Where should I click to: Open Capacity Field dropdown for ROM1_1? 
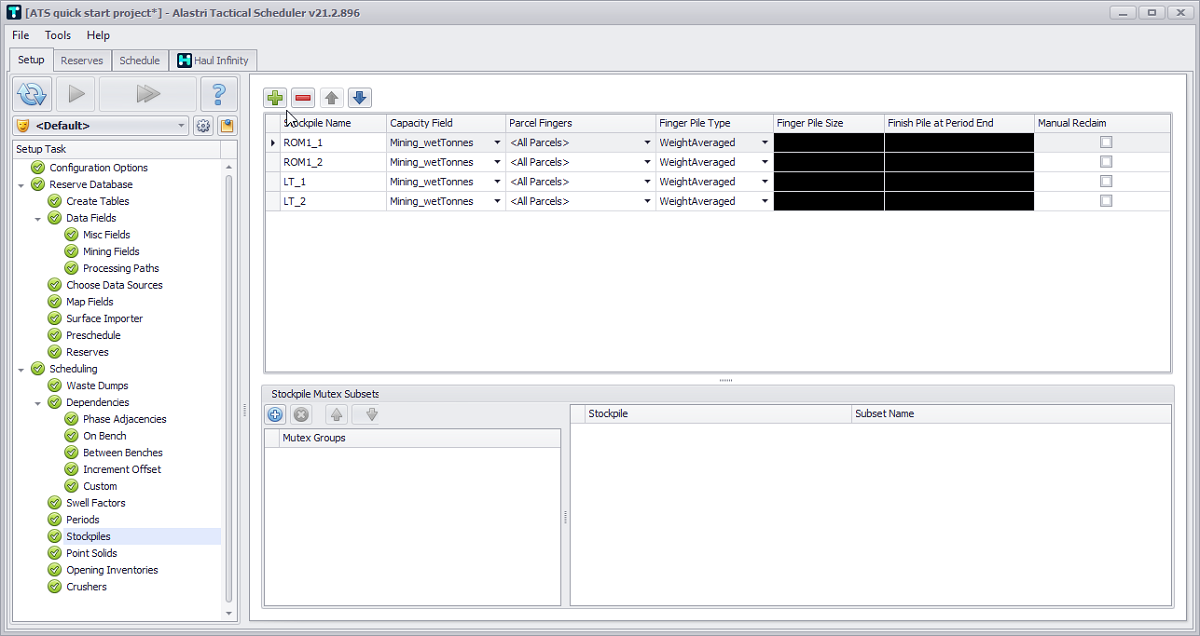point(497,143)
